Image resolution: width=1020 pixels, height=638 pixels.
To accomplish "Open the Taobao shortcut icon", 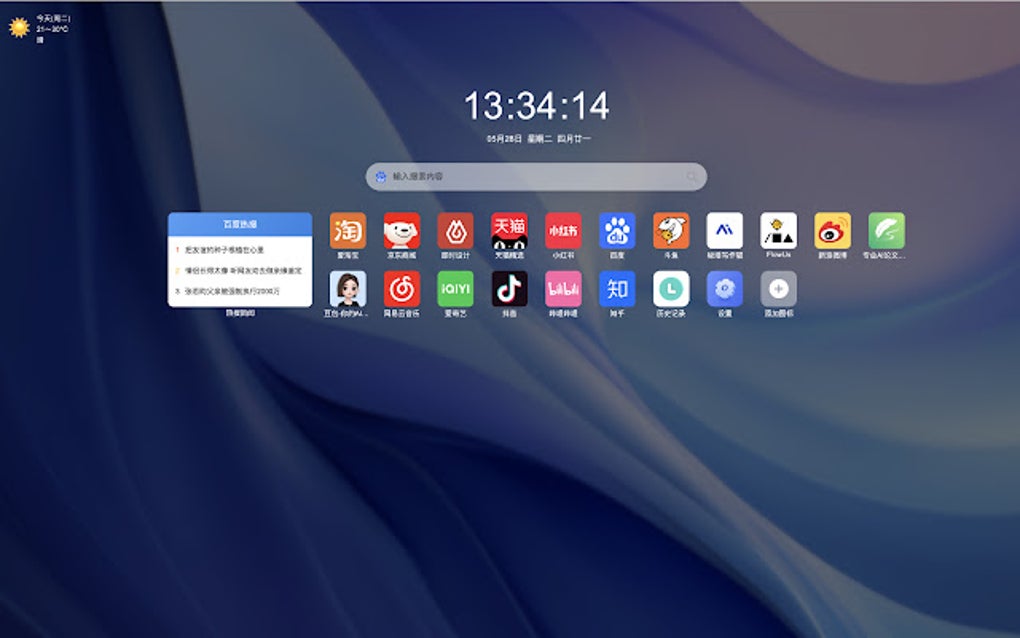I will point(347,230).
